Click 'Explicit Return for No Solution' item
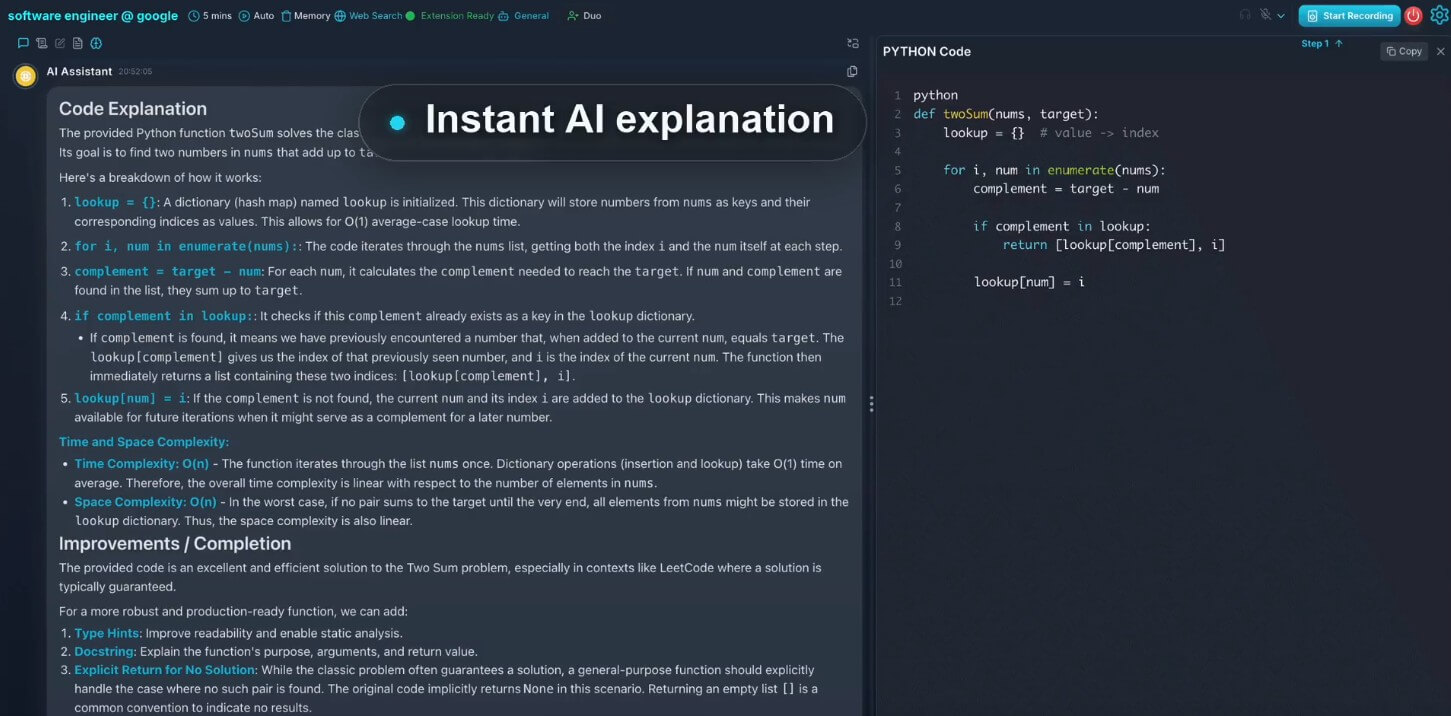Viewport: 1451px width, 716px height. [x=165, y=670]
